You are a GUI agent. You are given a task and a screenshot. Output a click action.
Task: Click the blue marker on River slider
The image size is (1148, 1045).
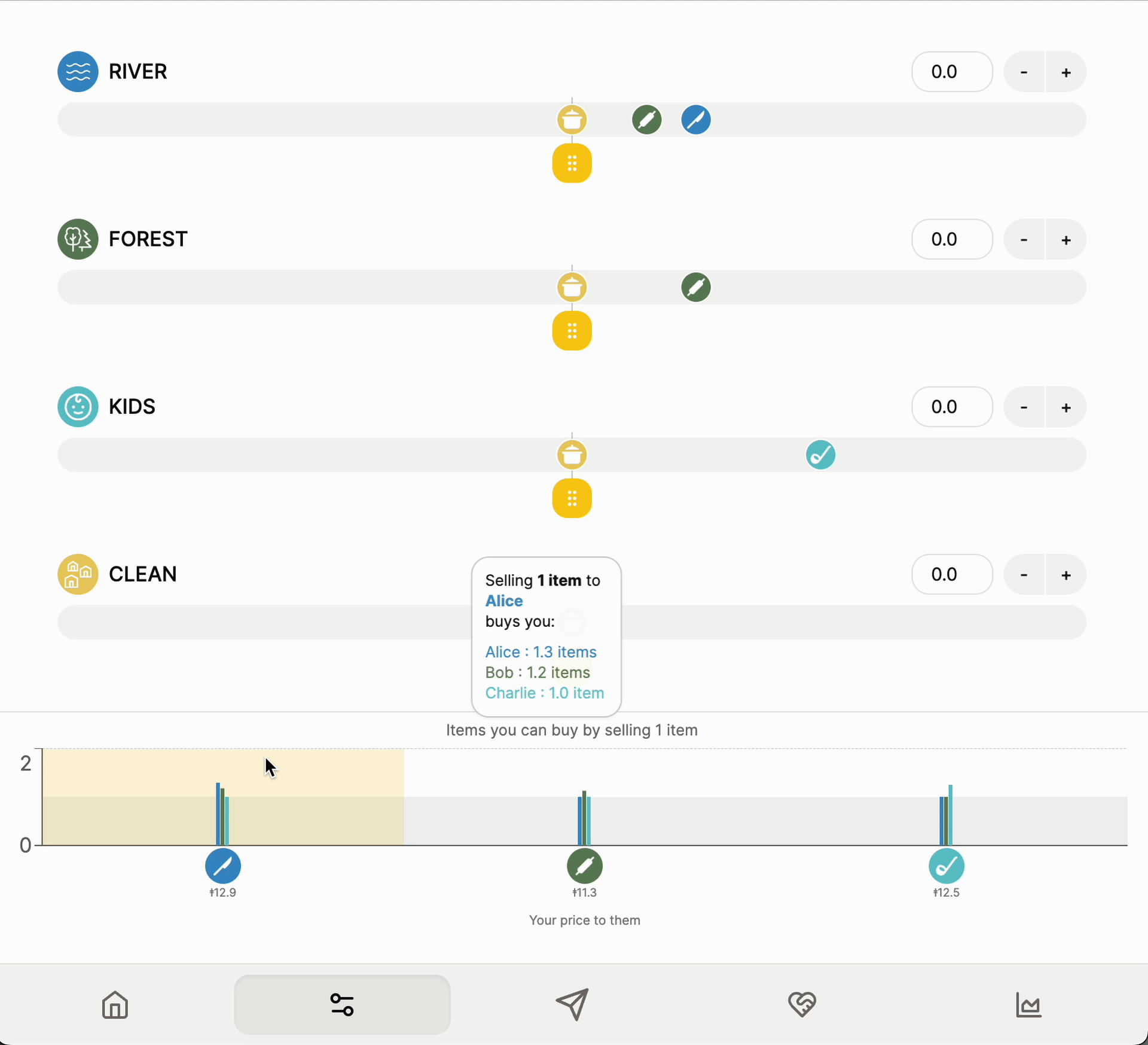[696, 120]
